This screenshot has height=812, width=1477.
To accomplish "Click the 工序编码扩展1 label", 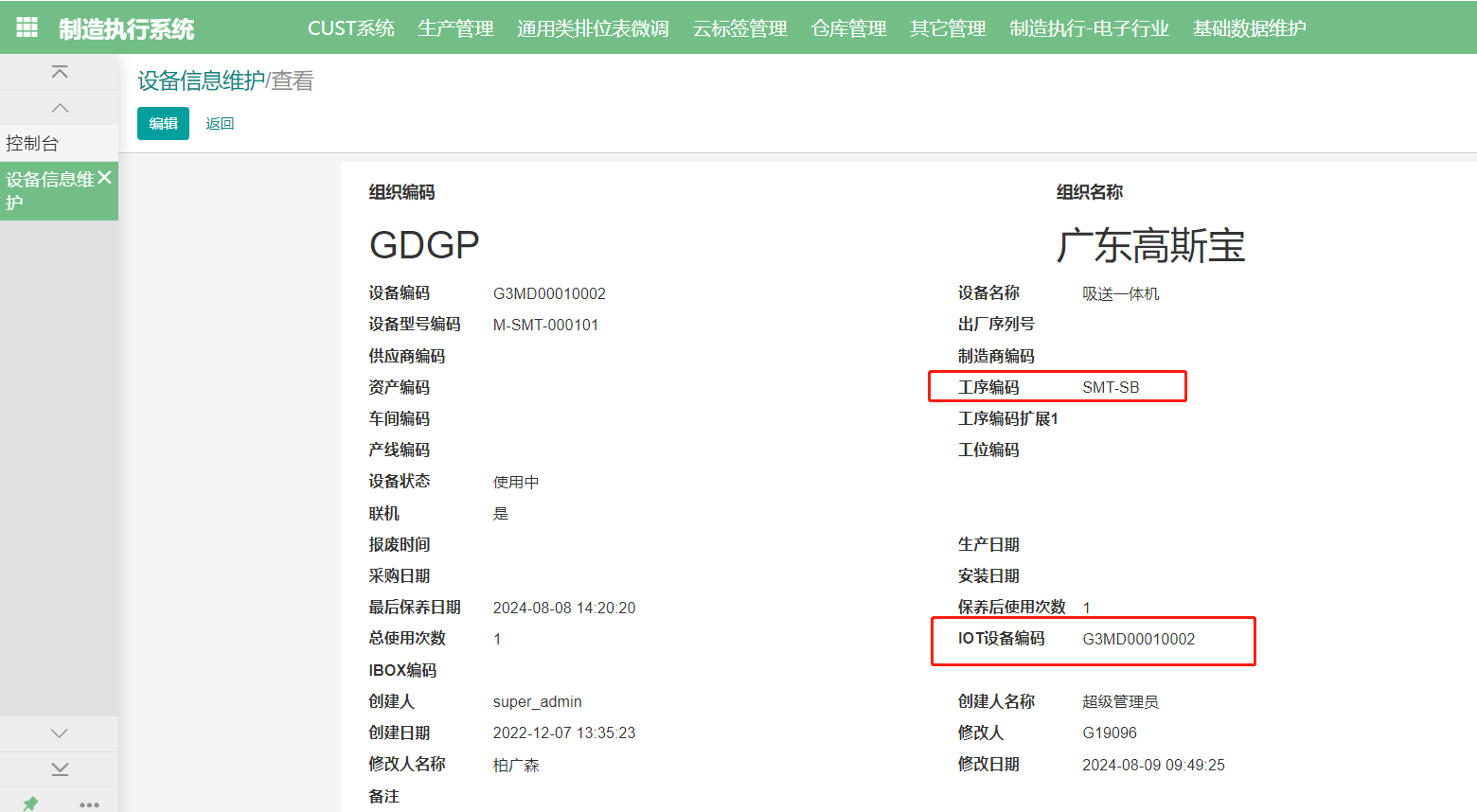I will [x=1008, y=418].
